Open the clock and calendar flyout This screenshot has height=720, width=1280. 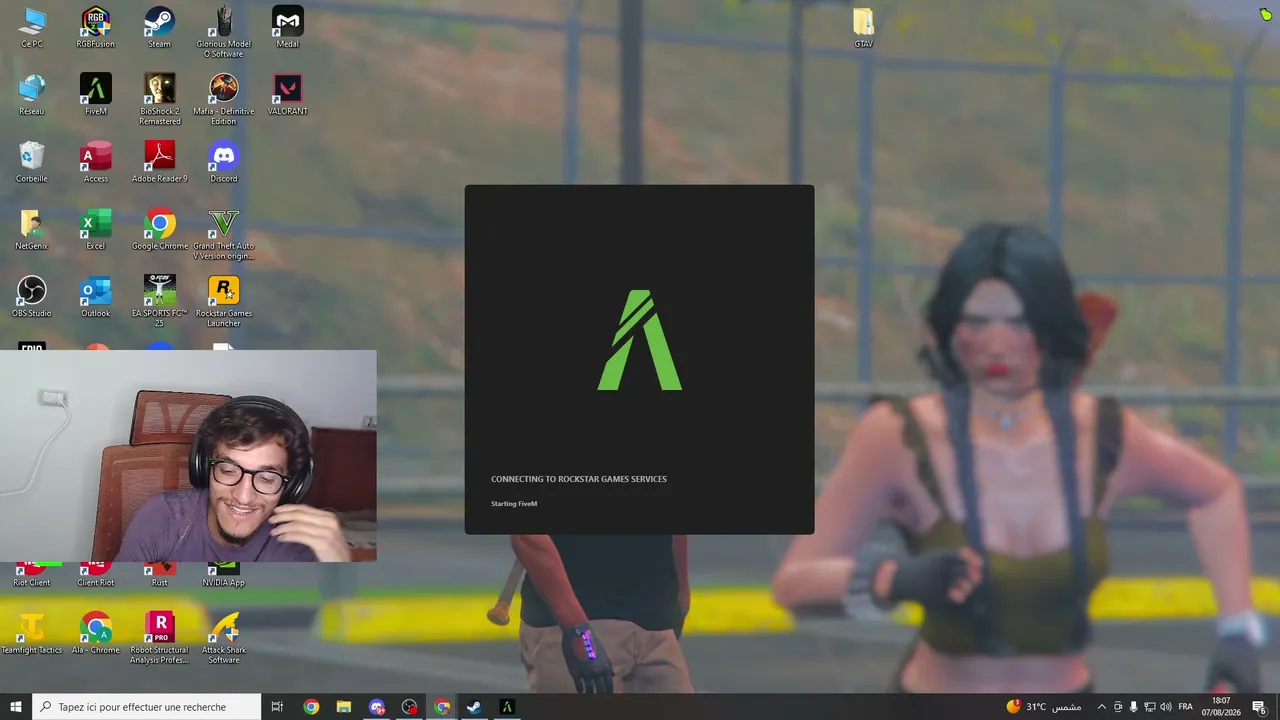click(x=1221, y=707)
